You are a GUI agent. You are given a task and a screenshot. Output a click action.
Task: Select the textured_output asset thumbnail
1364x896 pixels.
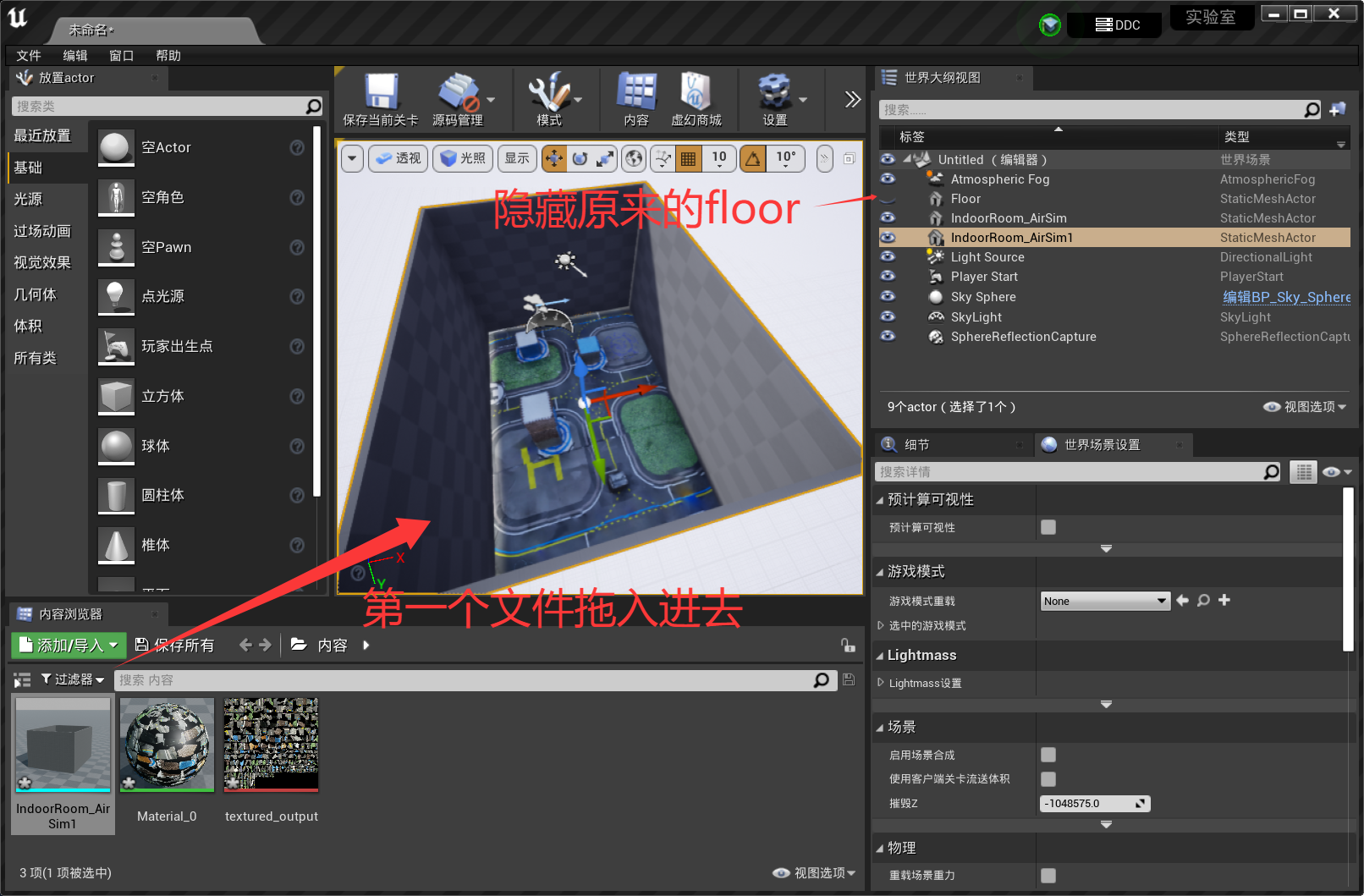pyautogui.click(x=271, y=745)
